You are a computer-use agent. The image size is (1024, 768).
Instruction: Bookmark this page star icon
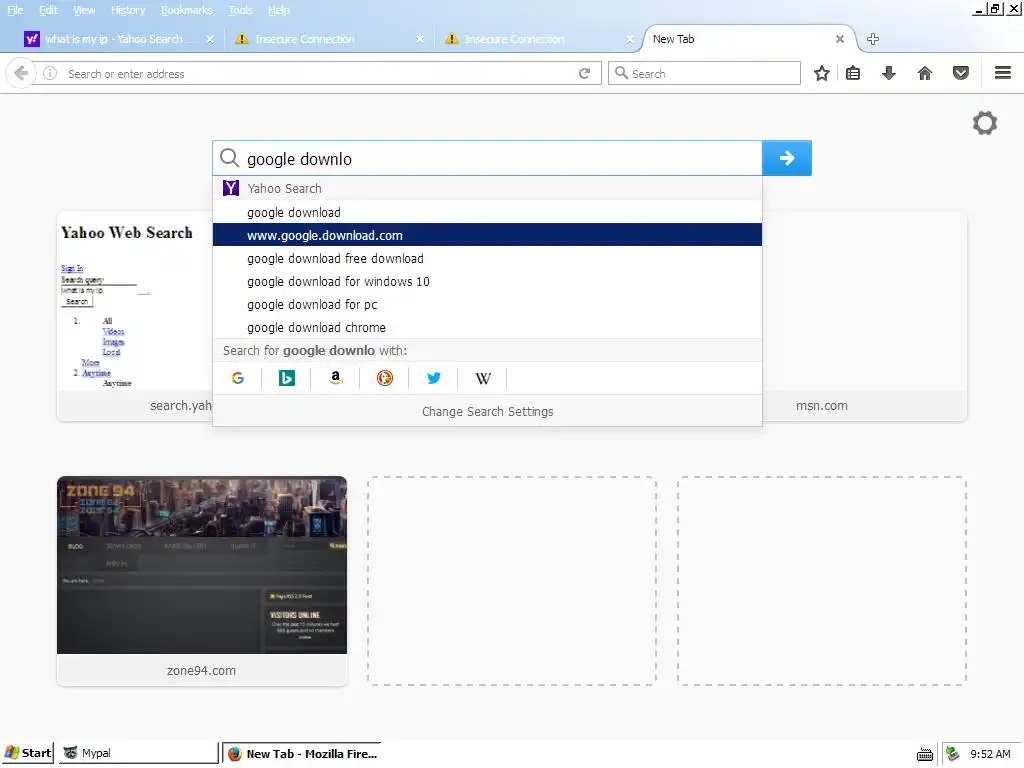coord(822,73)
